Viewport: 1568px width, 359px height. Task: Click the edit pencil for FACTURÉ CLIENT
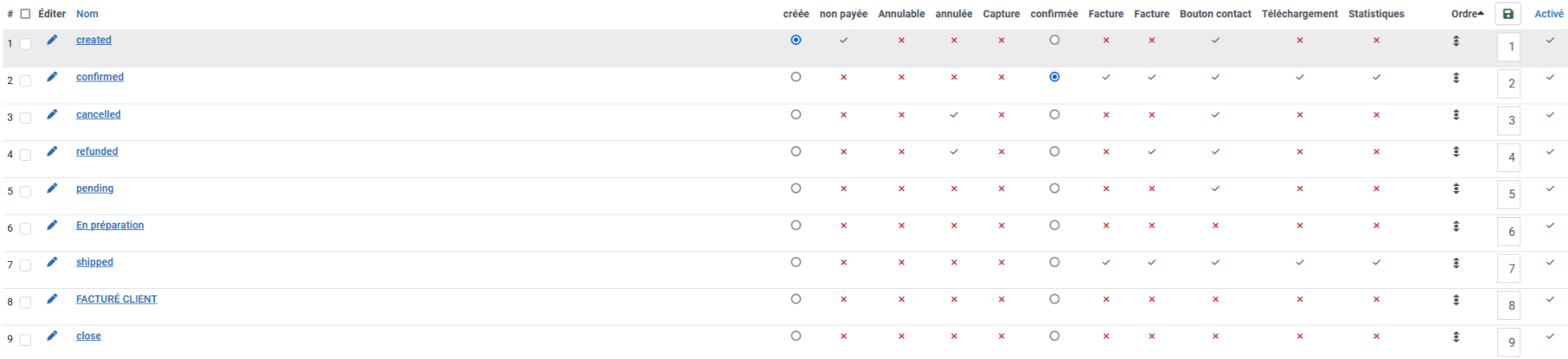coord(52,299)
